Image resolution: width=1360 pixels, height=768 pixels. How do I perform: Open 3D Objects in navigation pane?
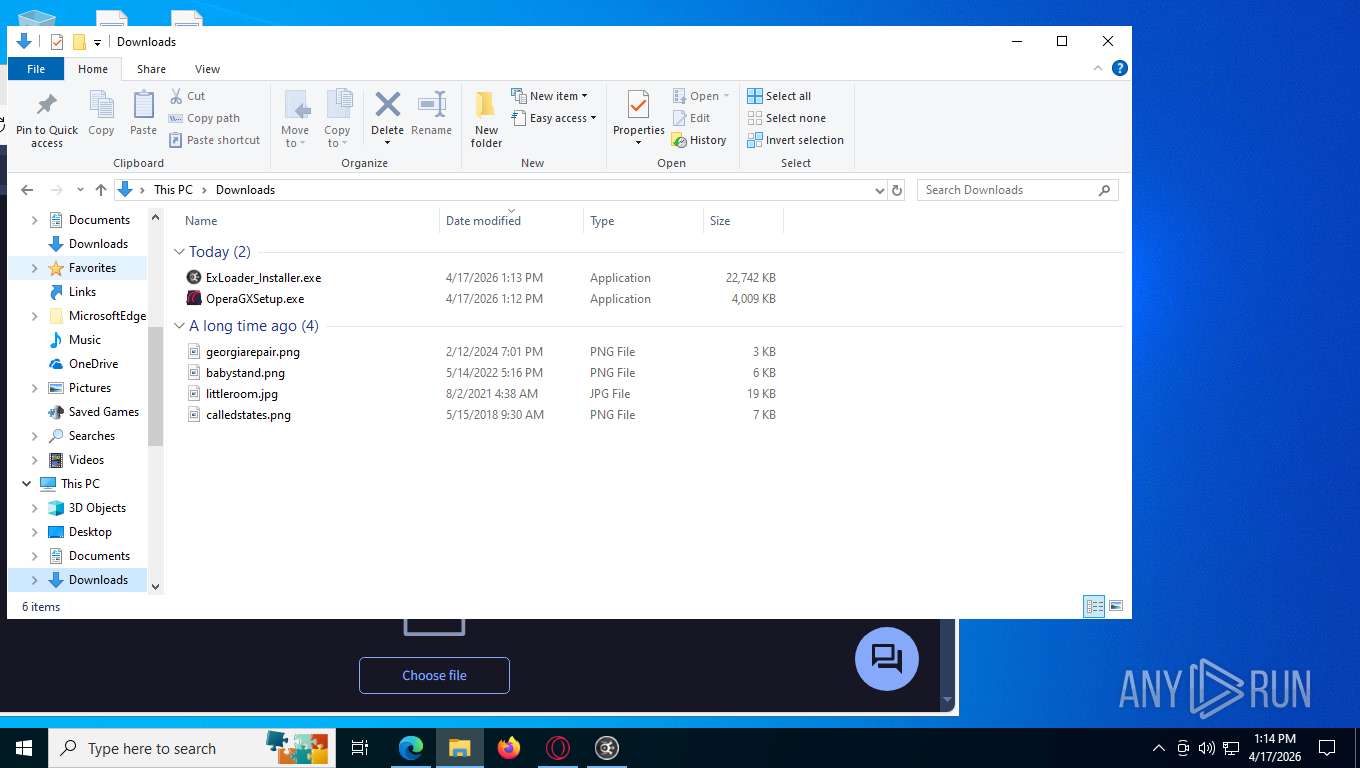point(97,508)
